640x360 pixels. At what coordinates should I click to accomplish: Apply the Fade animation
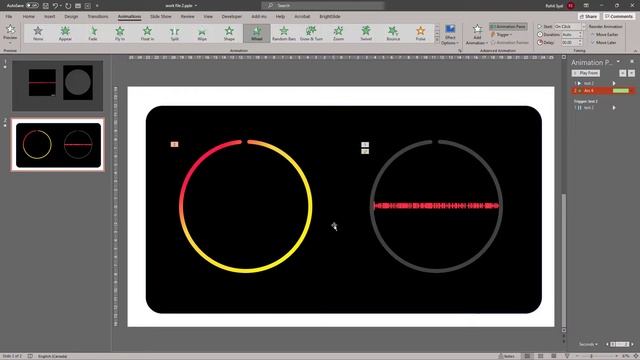click(x=93, y=33)
